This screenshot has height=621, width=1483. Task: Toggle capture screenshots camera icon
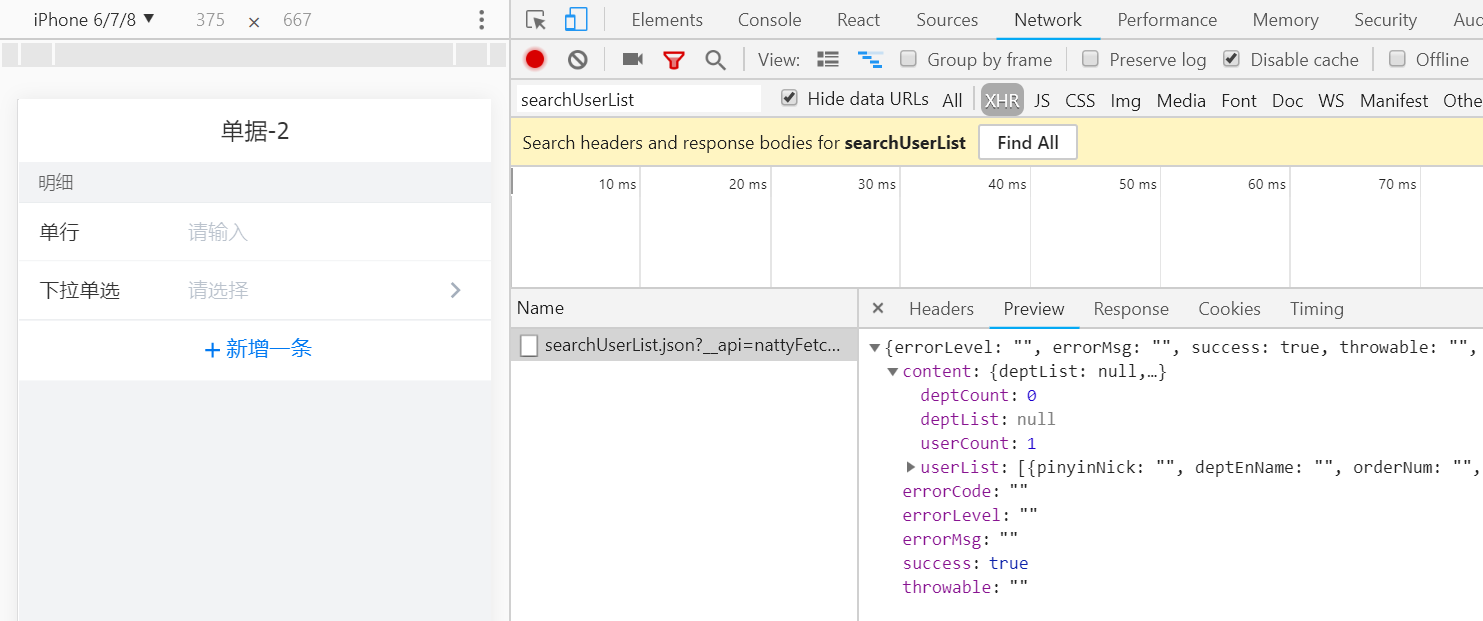(x=632, y=60)
